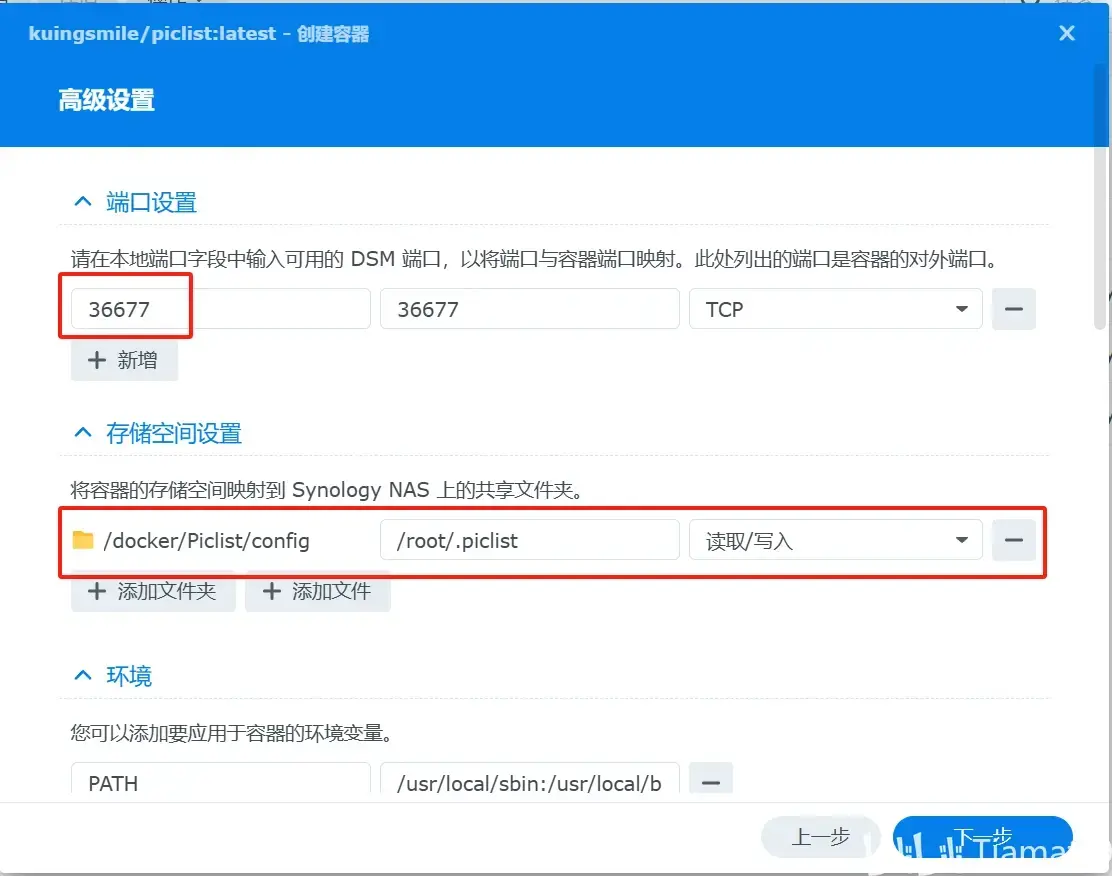Remove the 36677 port mapping row

click(x=1013, y=309)
